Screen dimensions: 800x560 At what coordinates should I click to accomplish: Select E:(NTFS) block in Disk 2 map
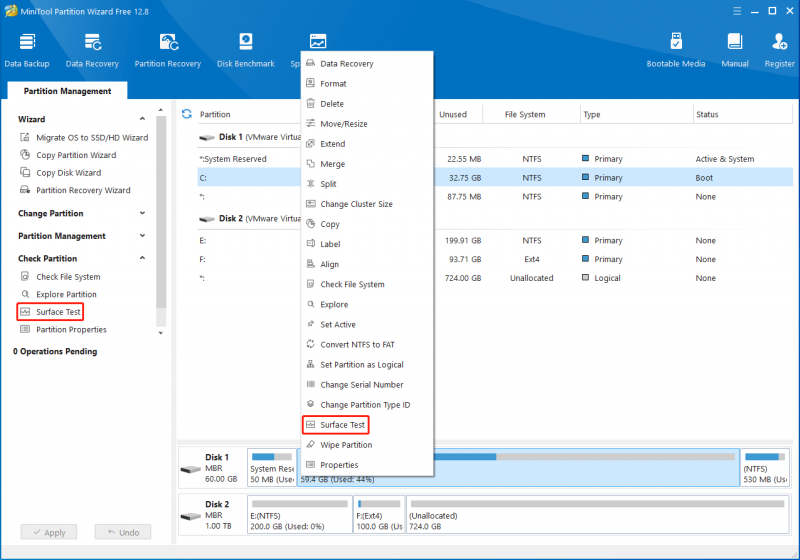[x=300, y=515]
